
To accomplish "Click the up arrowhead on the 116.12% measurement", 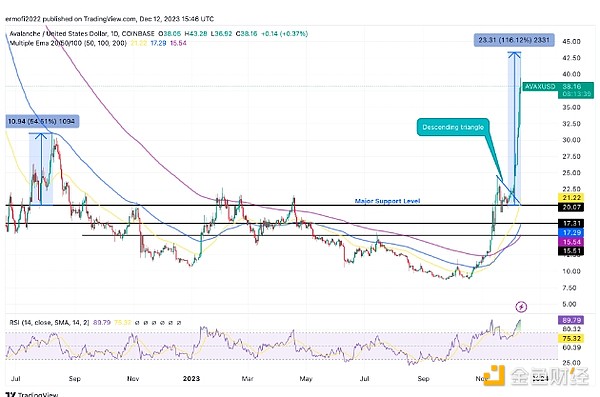I will tap(514, 56).
